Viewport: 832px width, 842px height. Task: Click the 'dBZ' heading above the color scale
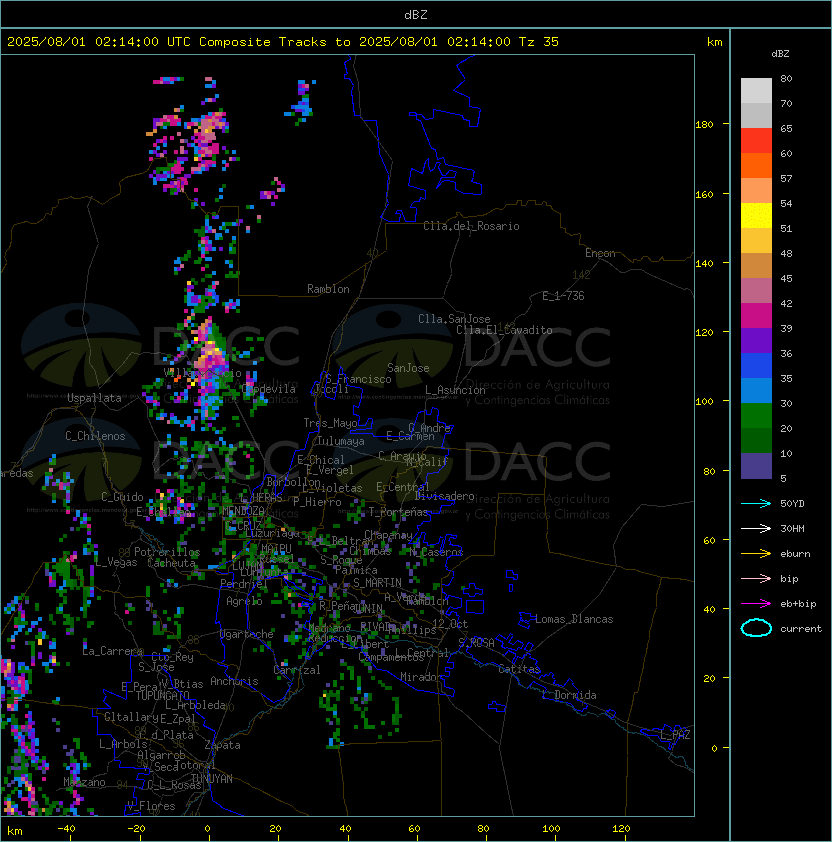point(780,54)
